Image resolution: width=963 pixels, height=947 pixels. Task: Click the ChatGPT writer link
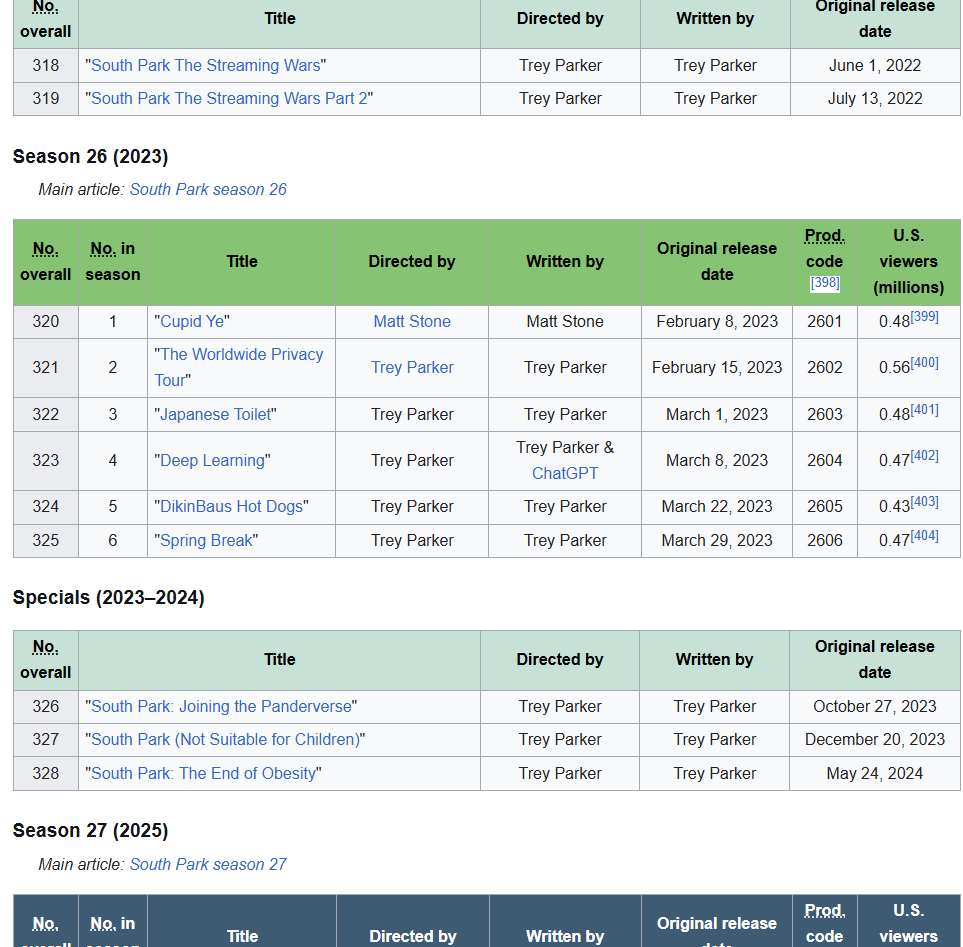[x=565, y=473]
